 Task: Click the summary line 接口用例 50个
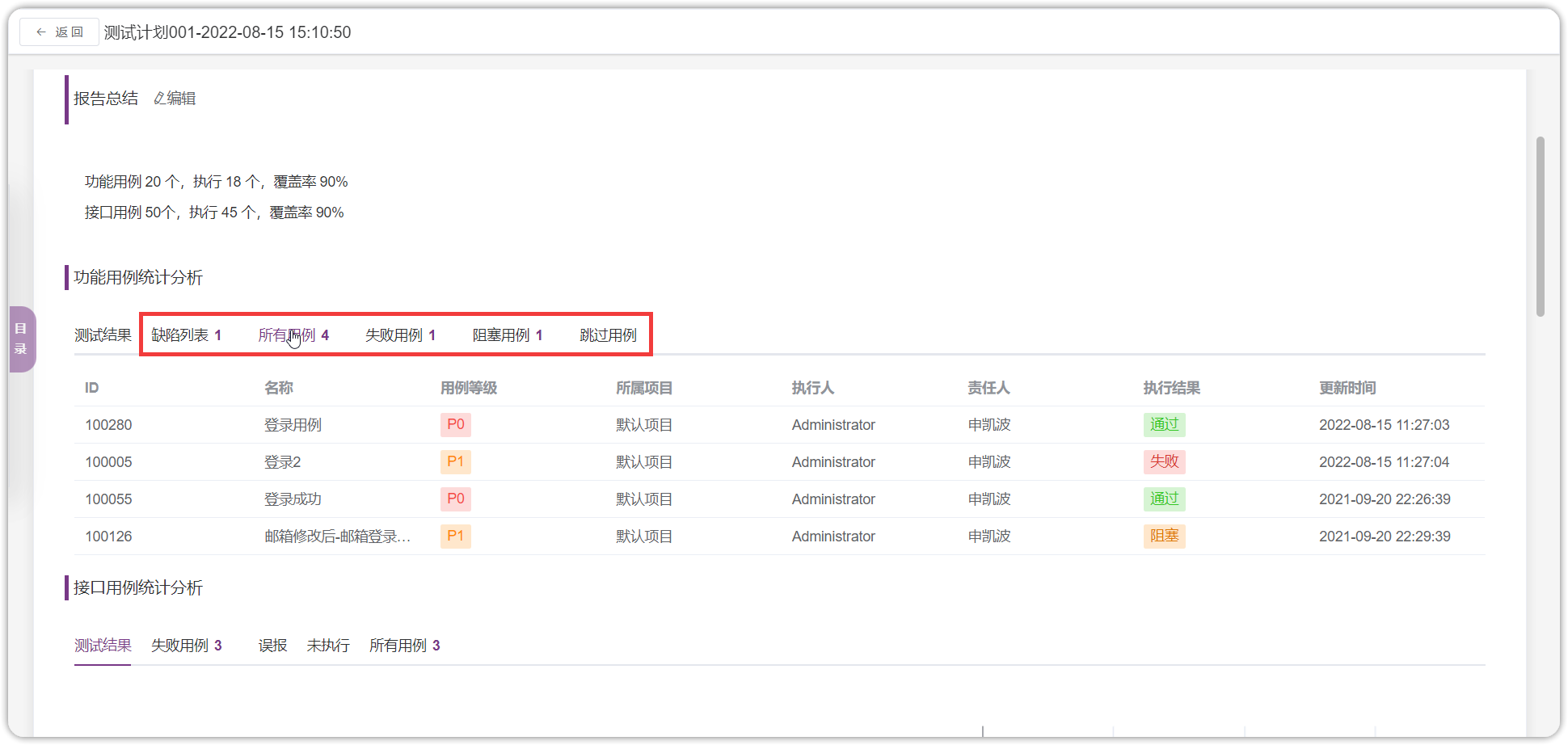click(x=214, y=213)
